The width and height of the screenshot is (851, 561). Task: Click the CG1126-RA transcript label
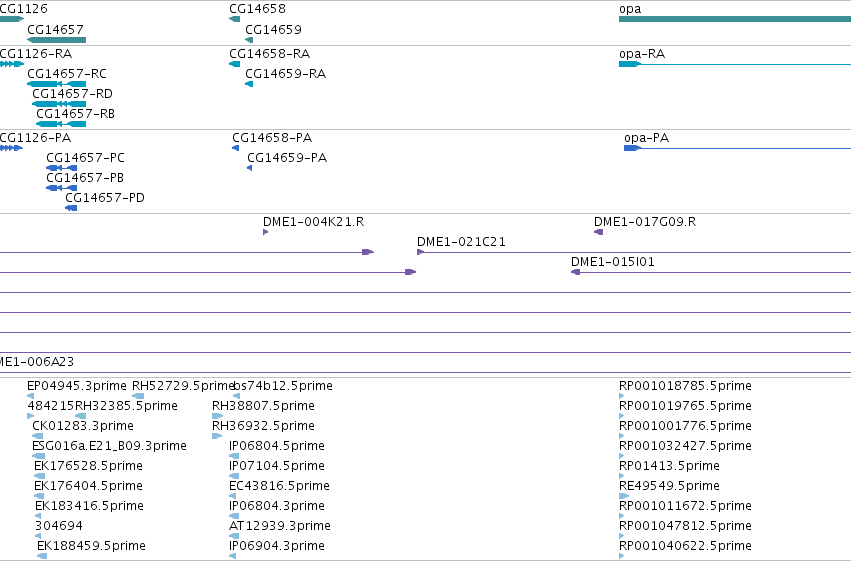pyautogui.click(x=36, y=54)
